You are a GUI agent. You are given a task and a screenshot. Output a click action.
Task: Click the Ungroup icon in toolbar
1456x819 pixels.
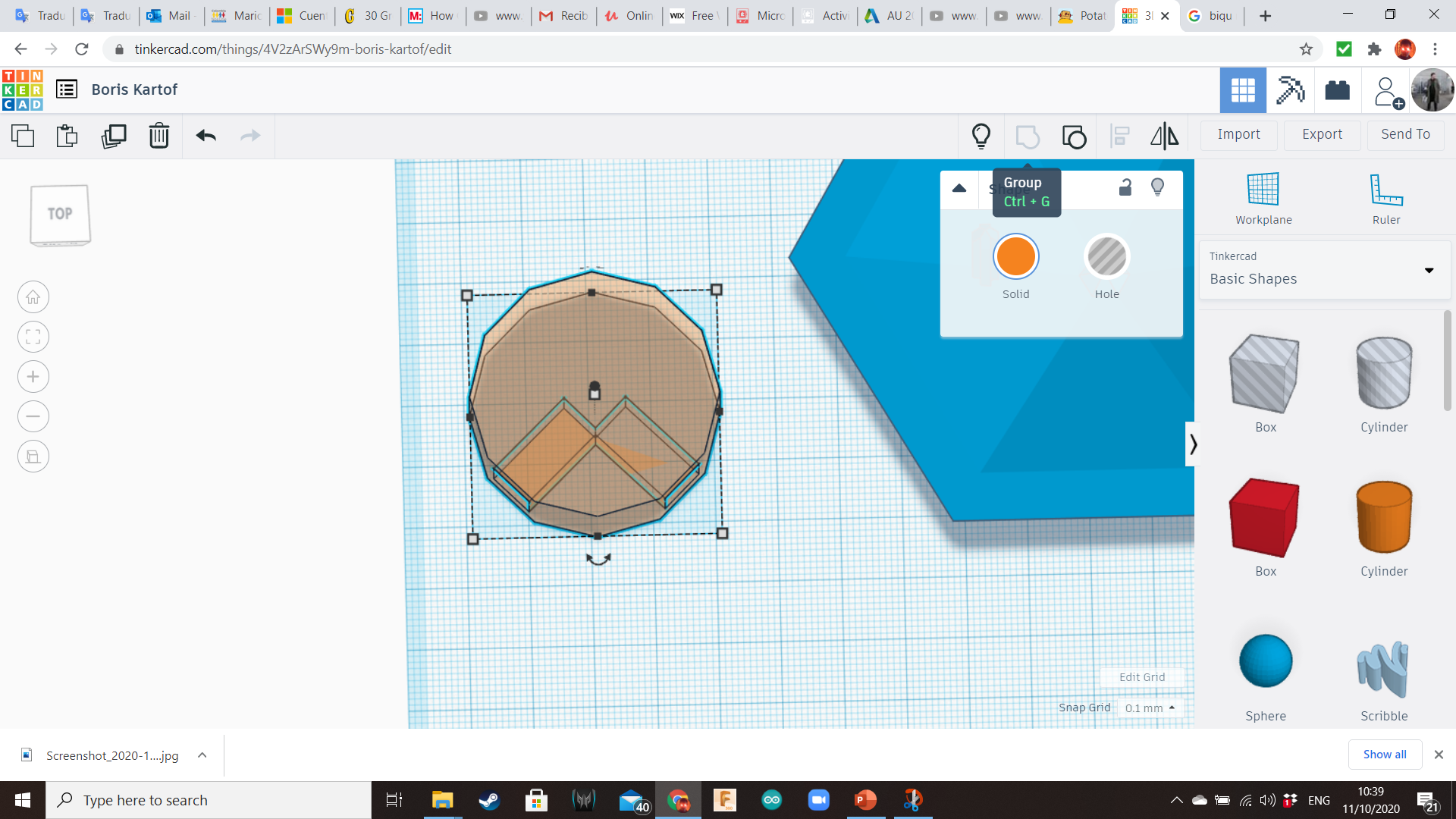click(x=1074, y=136)
